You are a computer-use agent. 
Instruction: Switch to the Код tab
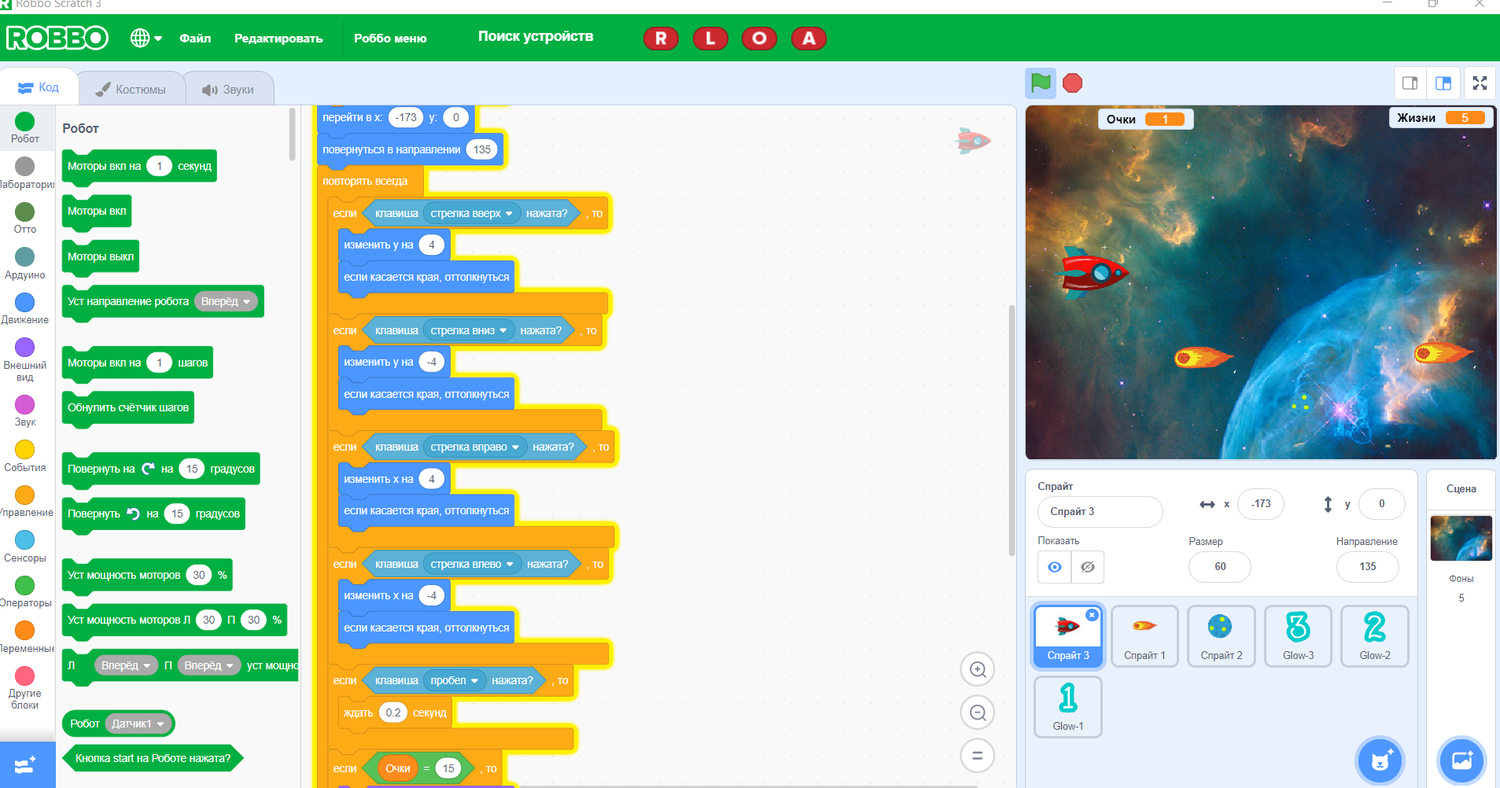[38, 88]
